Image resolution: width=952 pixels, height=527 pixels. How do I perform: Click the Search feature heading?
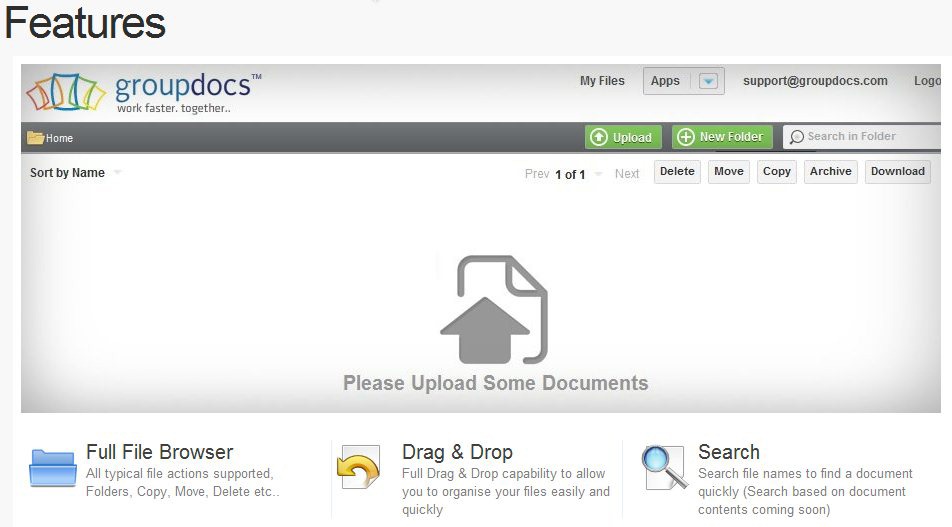click(x=729, y=452)
